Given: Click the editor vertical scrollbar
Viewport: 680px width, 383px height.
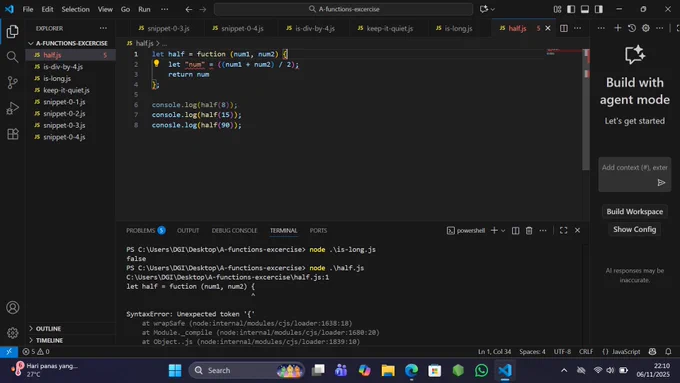Looking at the screenshot, I should (586, 108).
